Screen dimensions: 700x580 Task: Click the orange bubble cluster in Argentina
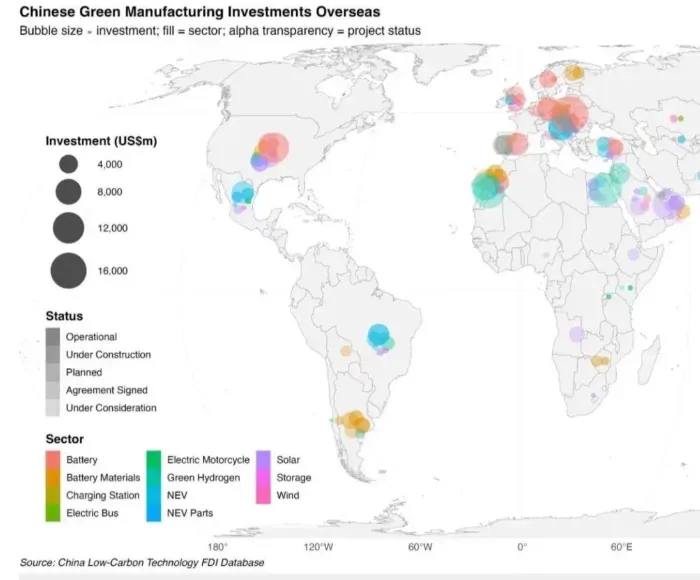[354, 422]
